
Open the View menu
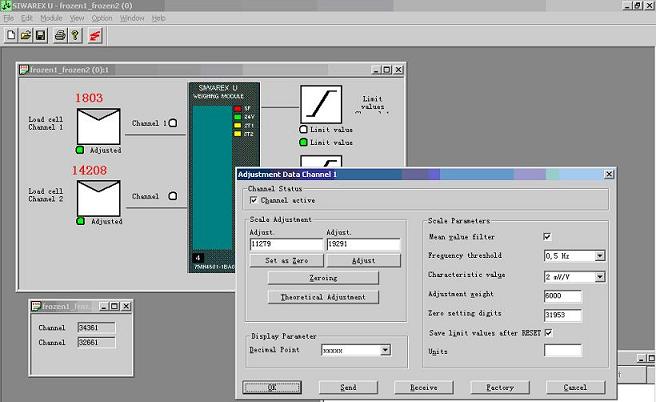(77, 18)
